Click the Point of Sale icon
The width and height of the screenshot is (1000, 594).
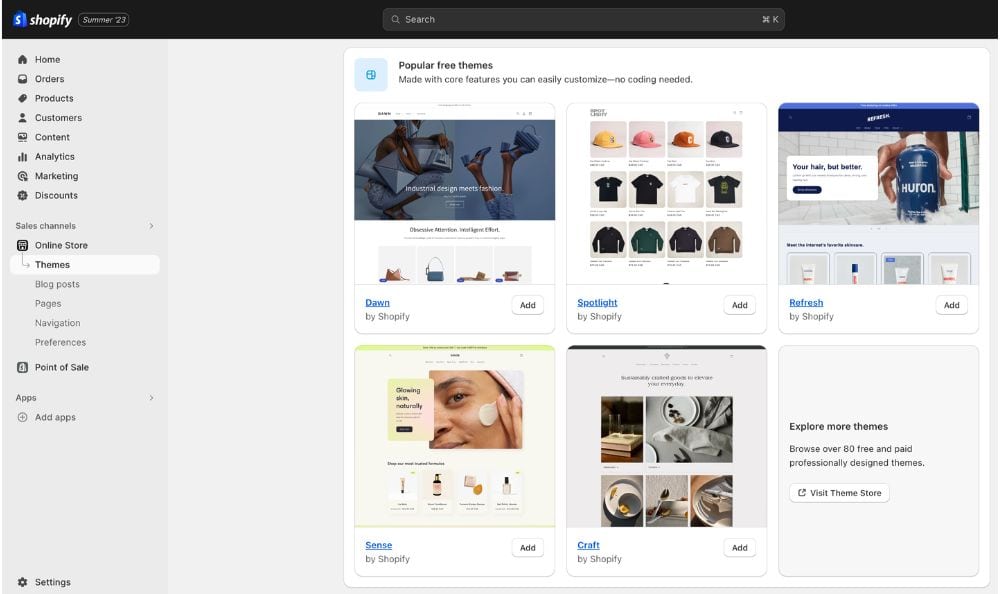[22, 367]
